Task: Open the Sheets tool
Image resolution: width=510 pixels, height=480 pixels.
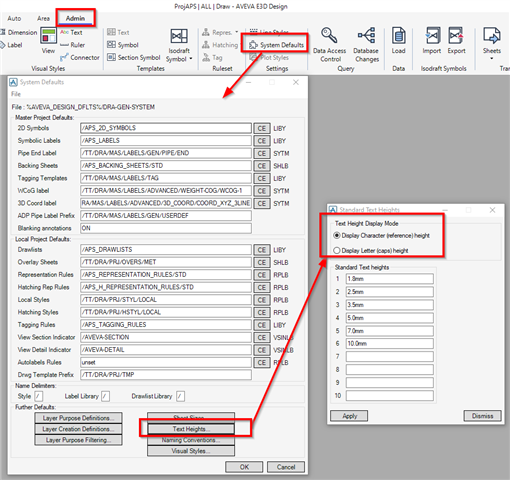Action: (492, 40)
